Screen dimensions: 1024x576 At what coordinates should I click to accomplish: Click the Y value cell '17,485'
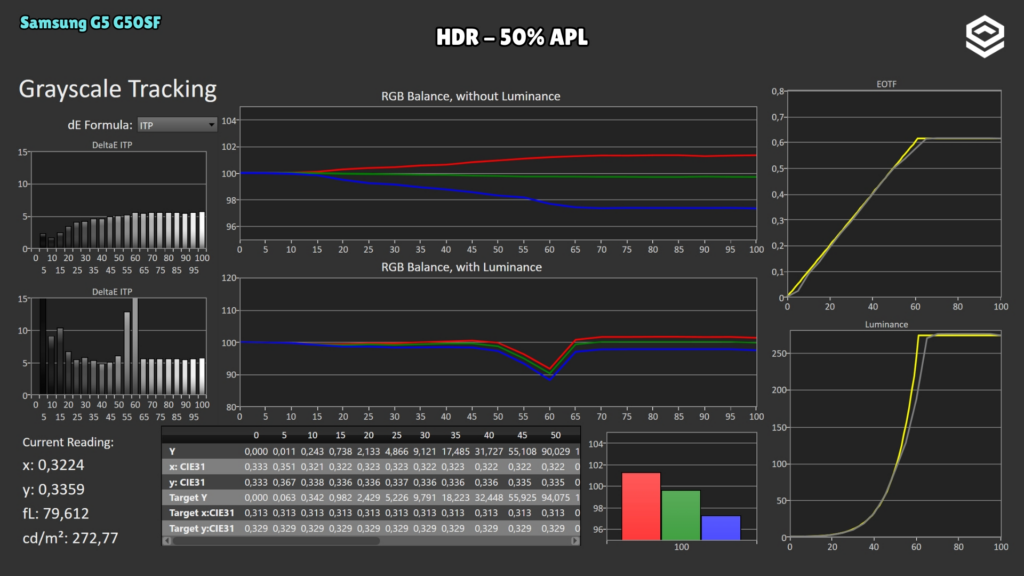tap(455, 451)
